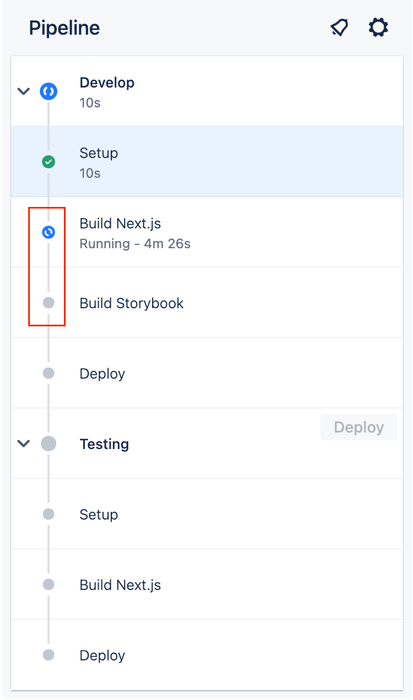Image resolution: width=413 pixels, height=700 pixels.
Task: Open pipeline settings gear icon
Action: (378, 28)
